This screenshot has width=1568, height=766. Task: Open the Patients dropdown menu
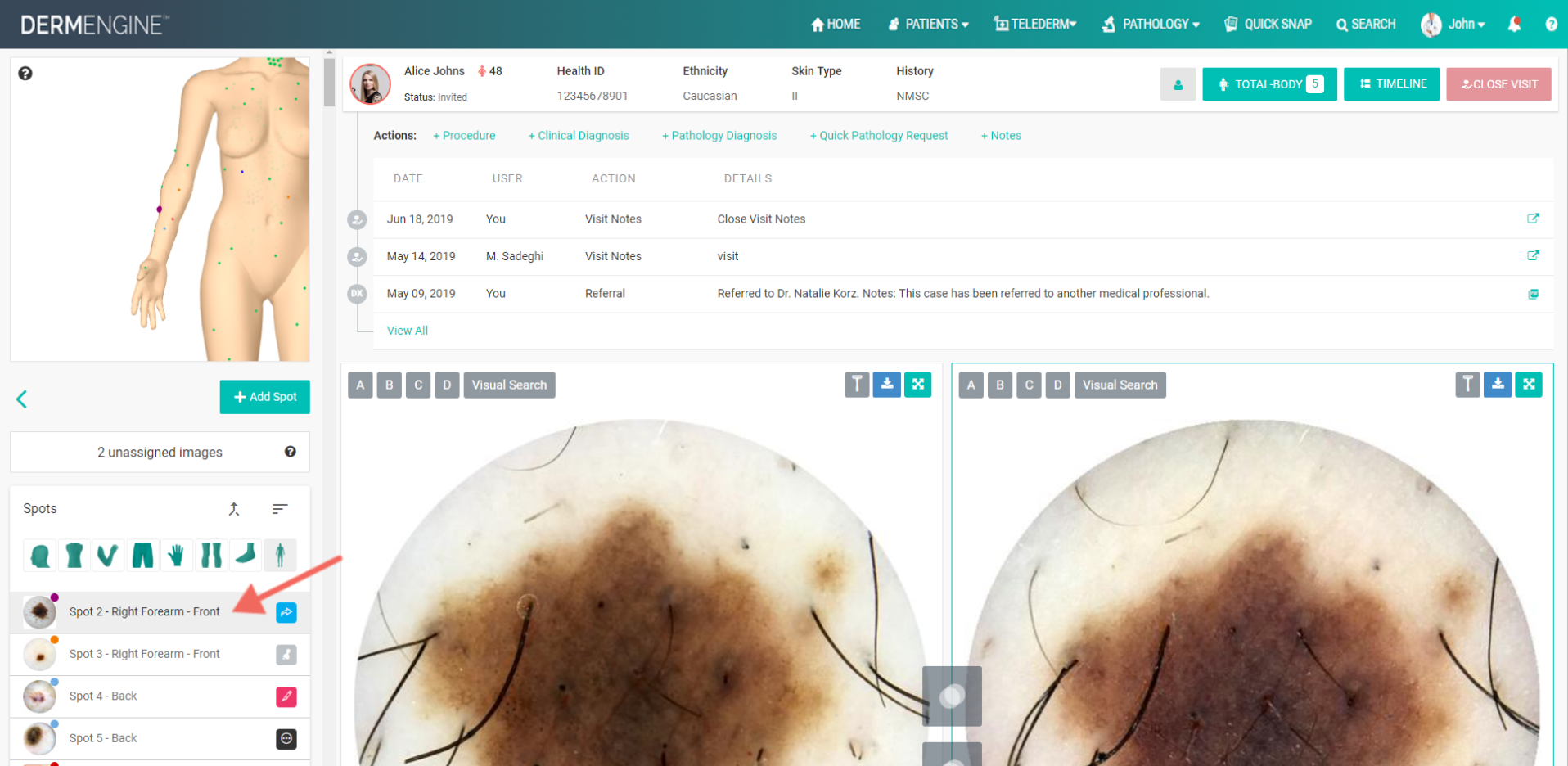click(928, 25)
